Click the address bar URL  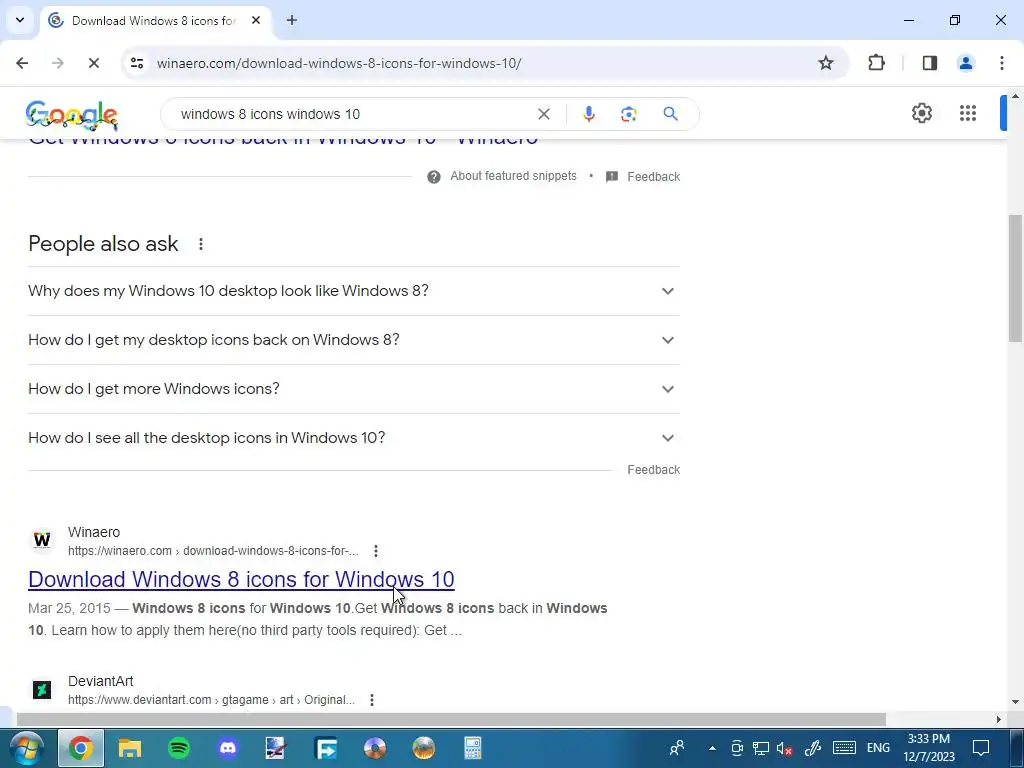[339, 63]
